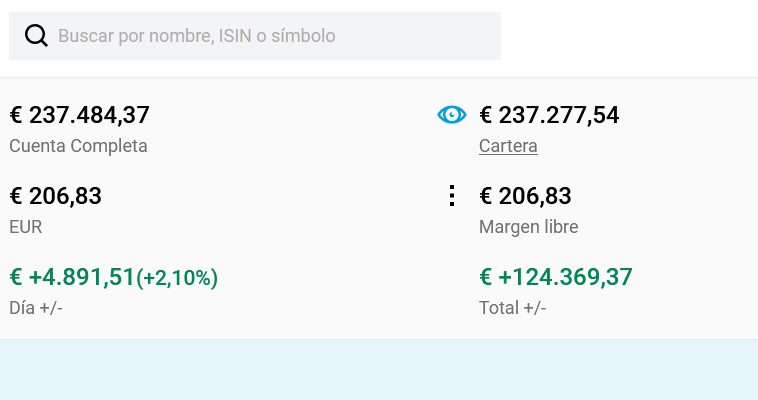
Task: Click the magnifying glass search icon
Action: [x=36, y=36]
